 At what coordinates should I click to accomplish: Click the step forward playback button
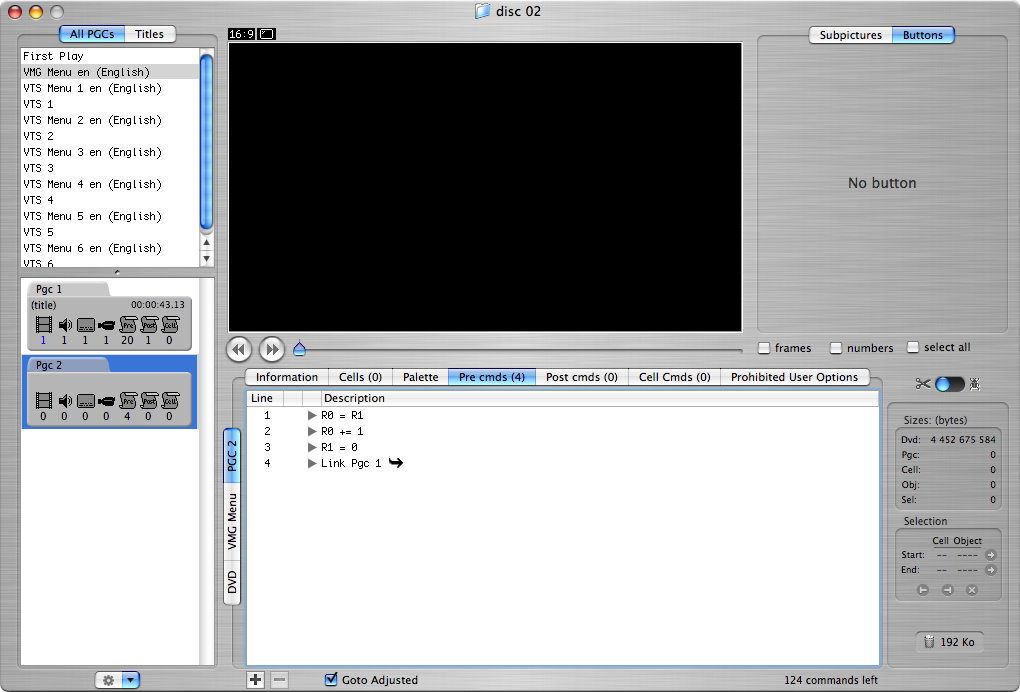(x=272, y=349)
